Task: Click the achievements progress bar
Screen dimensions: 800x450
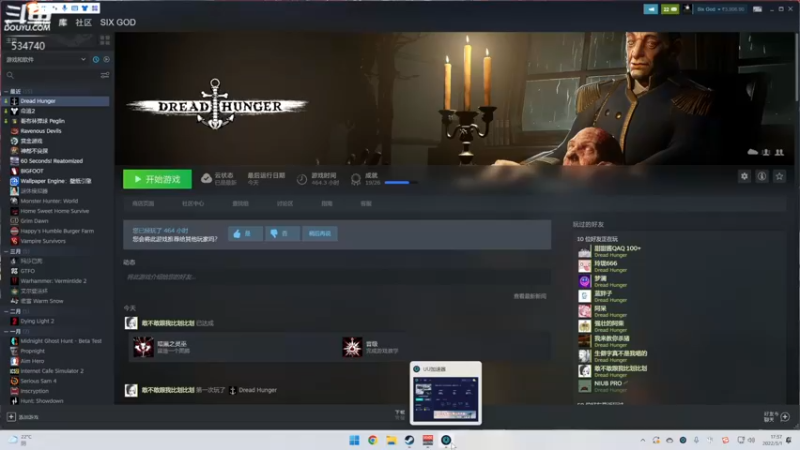Action: pos(401,183)
